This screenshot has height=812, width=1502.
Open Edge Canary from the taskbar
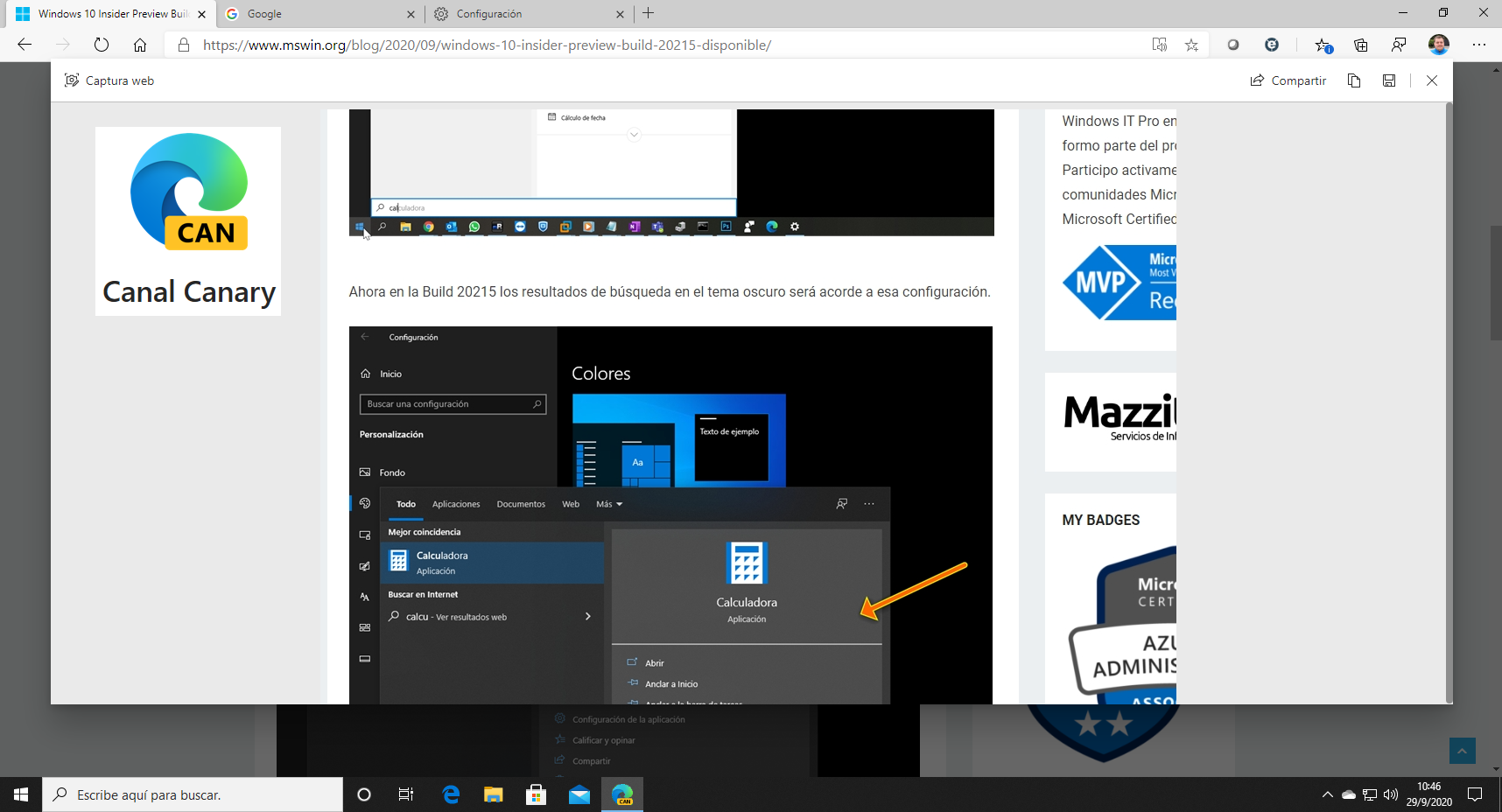(622, 794)
